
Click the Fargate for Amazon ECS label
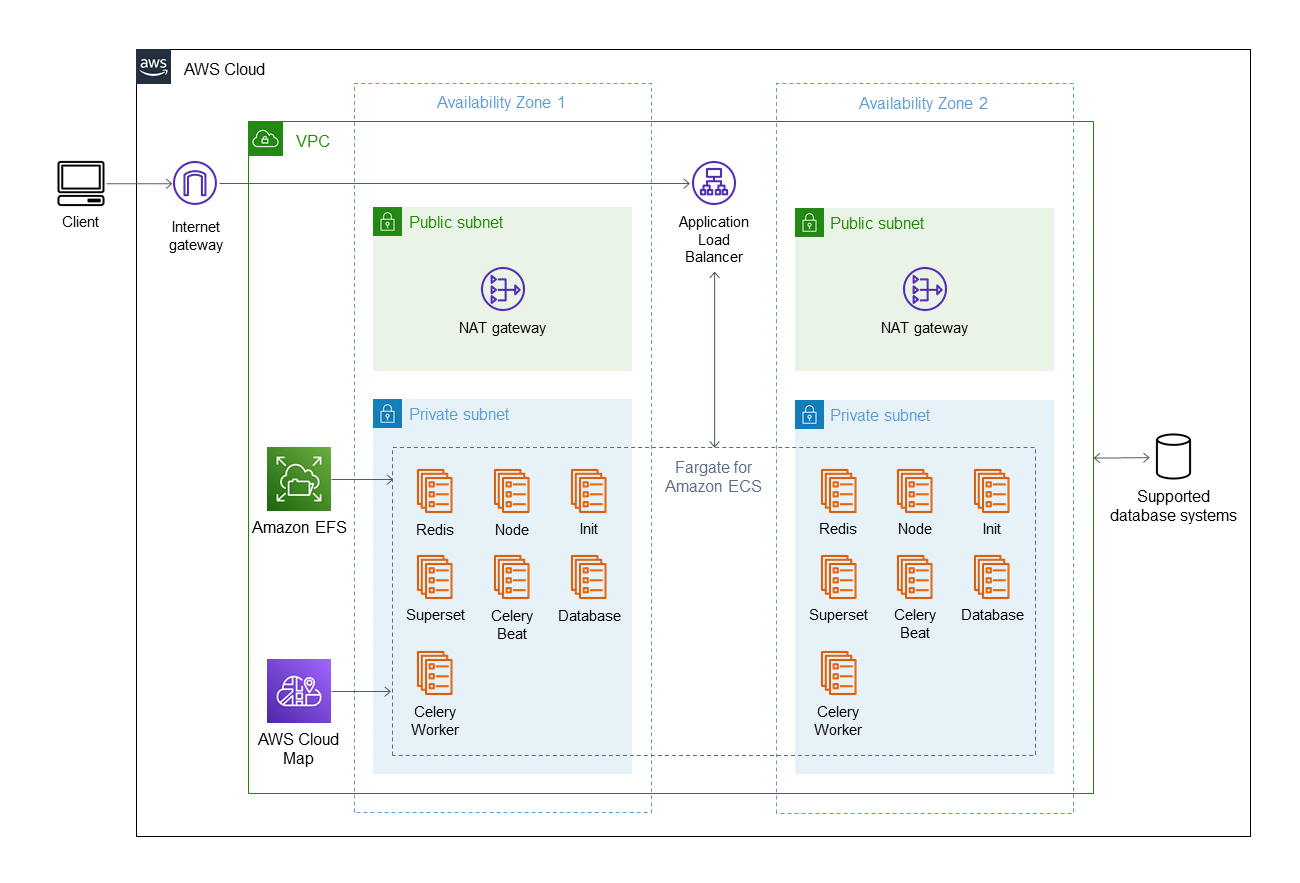coord(714,477)
